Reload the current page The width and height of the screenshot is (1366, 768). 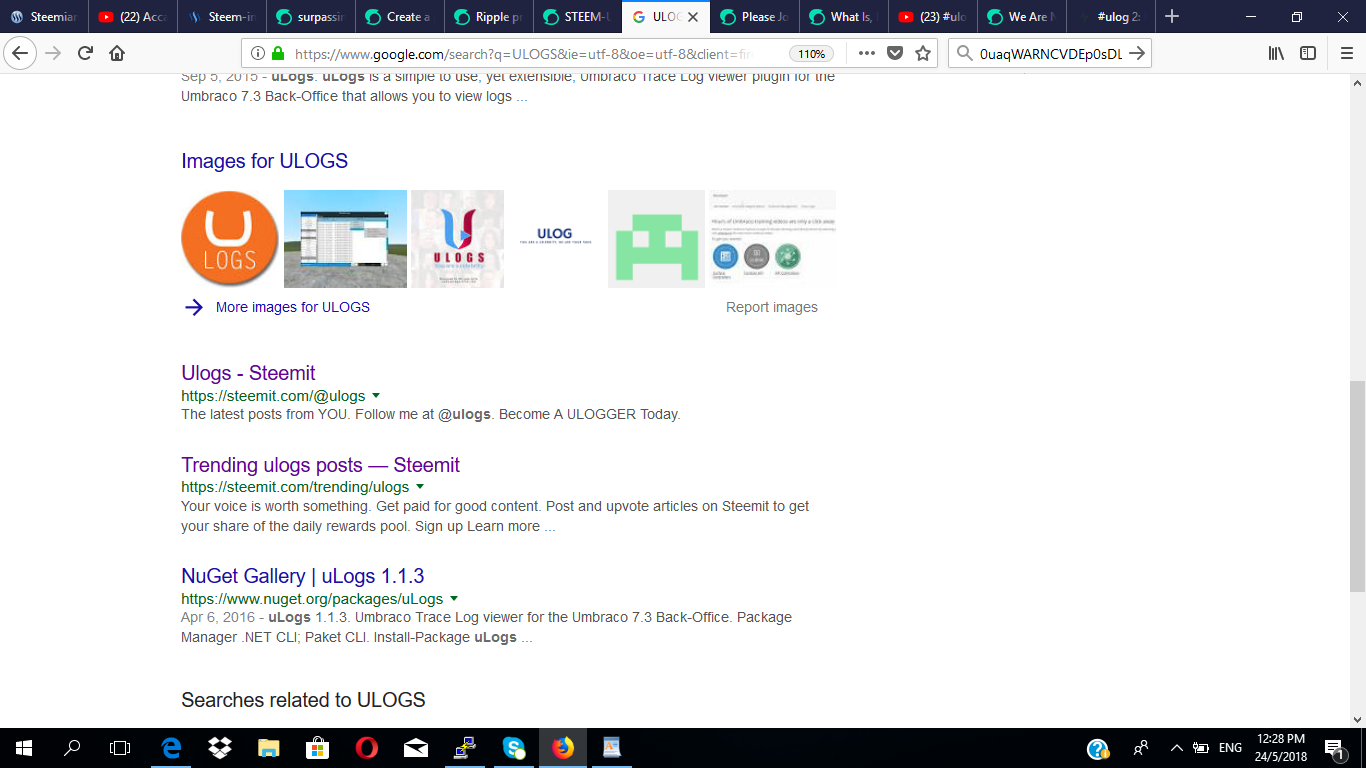point(86,53)
